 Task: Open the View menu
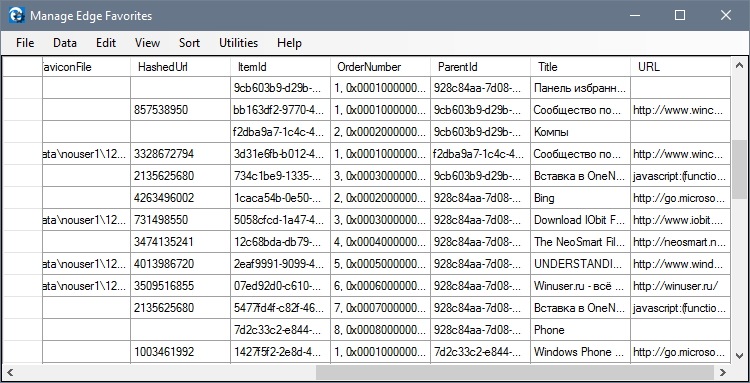pos(147,43)
